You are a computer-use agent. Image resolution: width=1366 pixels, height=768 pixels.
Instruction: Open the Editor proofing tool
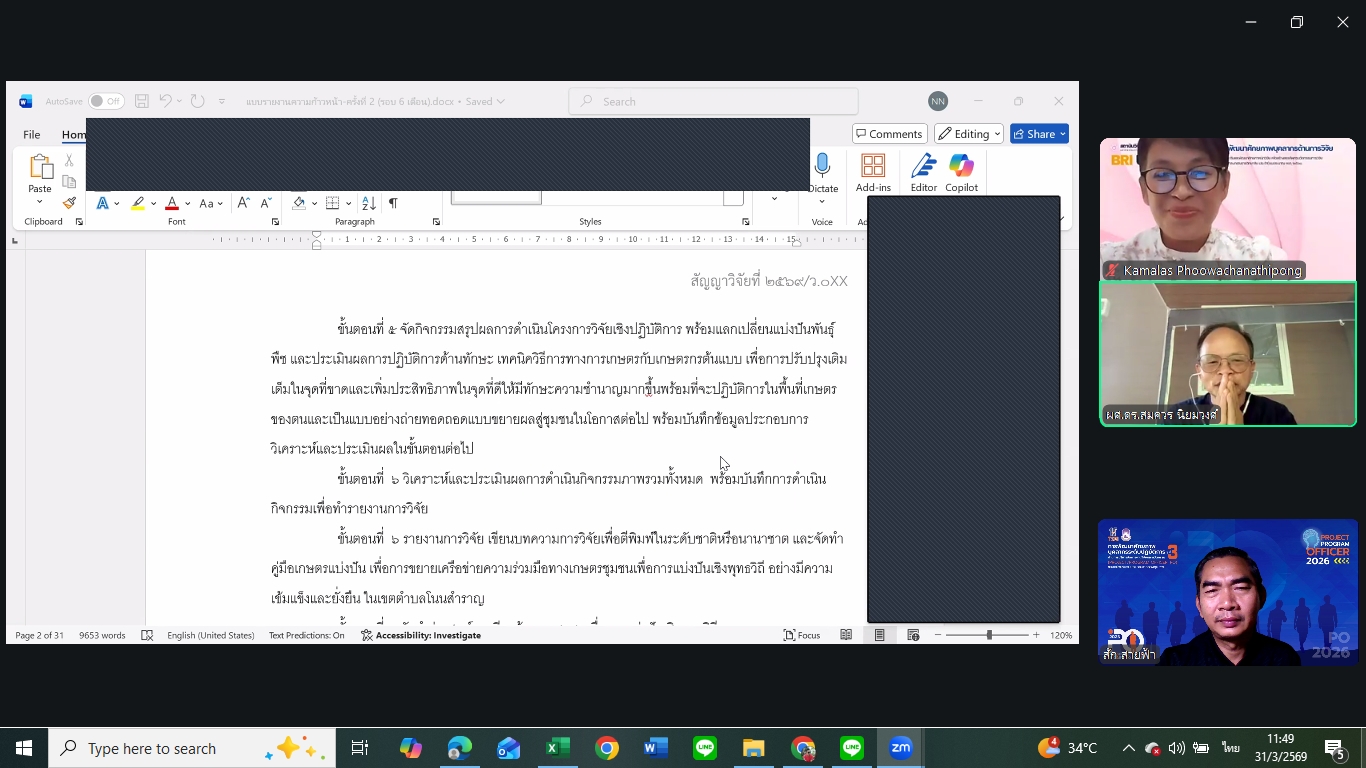pos(923,172)
